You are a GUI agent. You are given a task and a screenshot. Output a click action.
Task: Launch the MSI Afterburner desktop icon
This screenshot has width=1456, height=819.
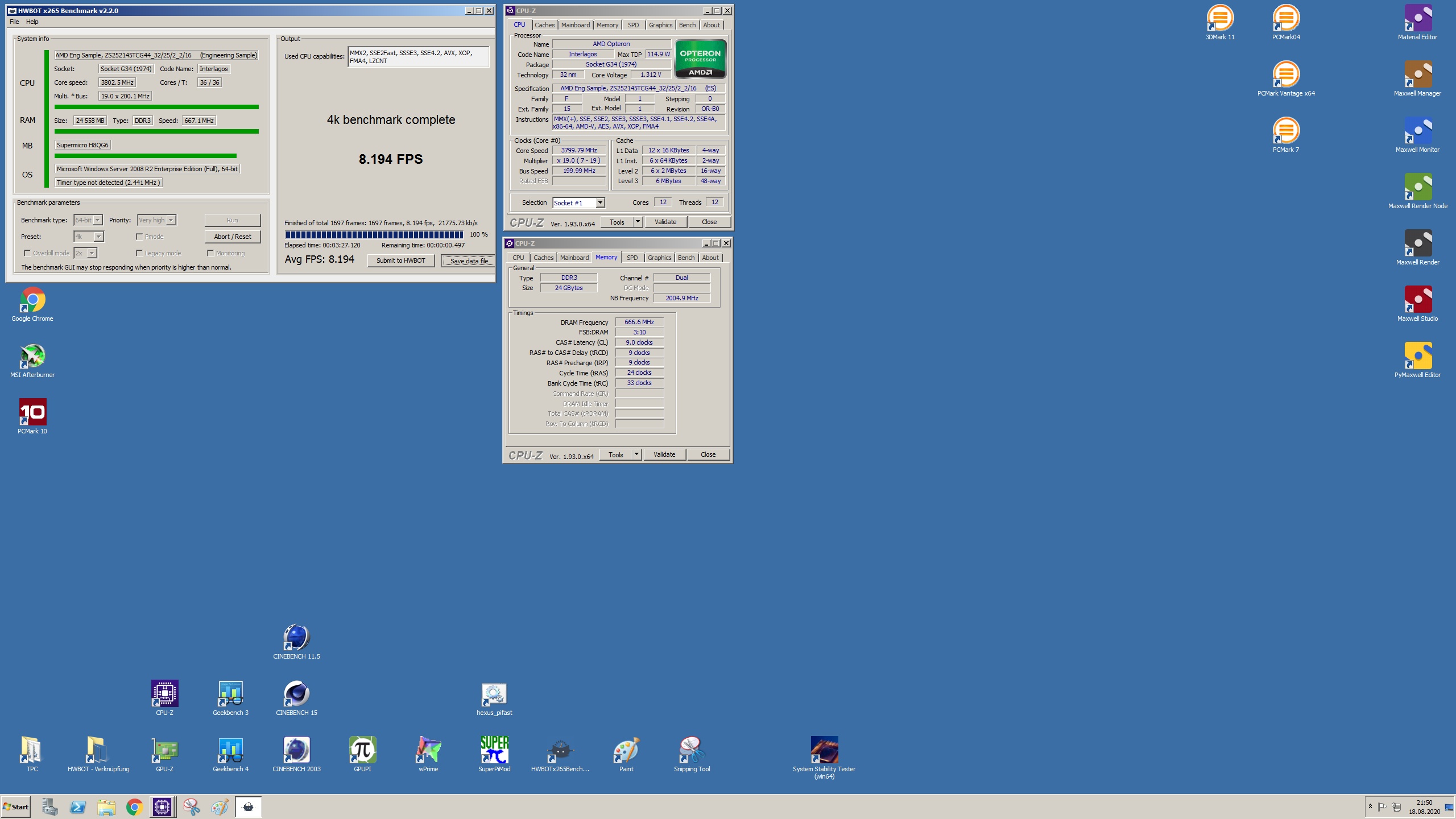(32, 361)
